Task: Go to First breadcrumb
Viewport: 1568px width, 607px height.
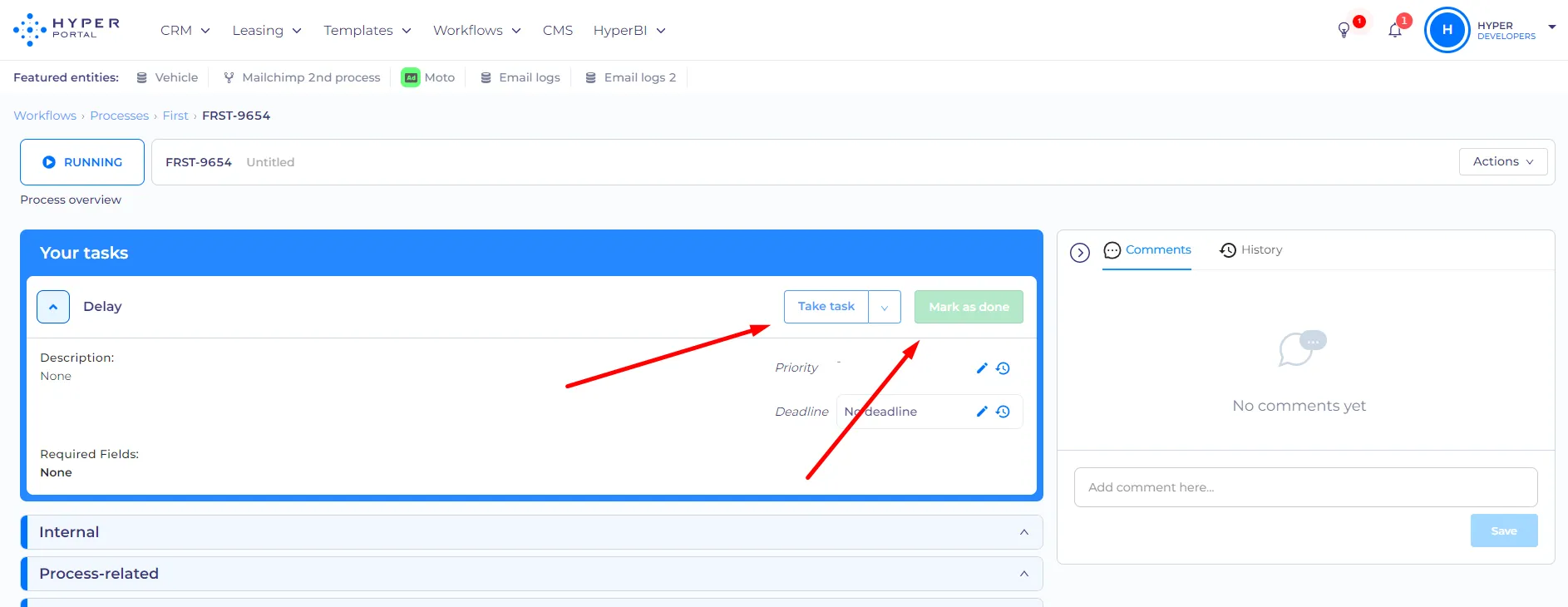Action: tap(175, 116)
